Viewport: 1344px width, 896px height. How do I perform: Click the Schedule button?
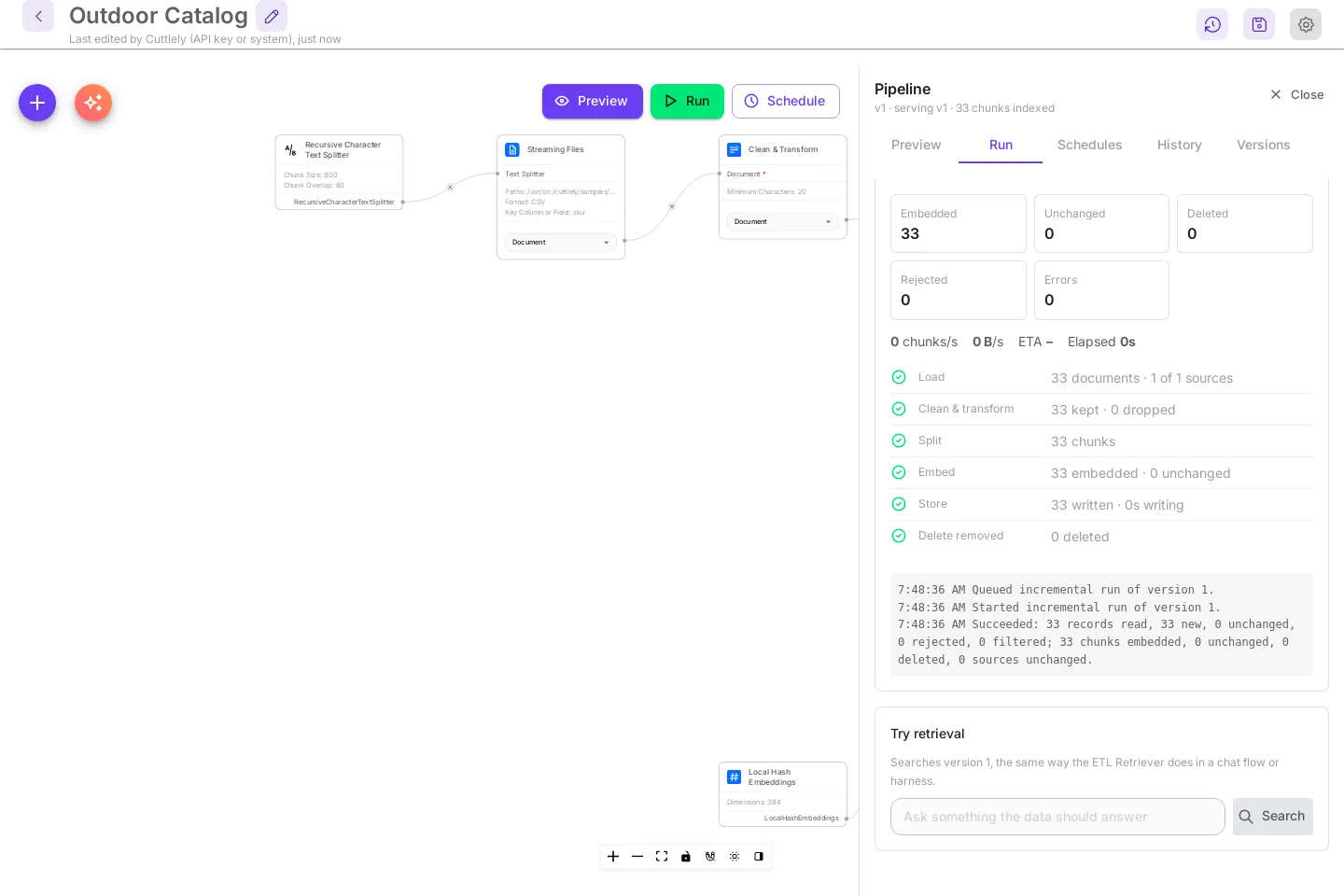click(786, 101)
